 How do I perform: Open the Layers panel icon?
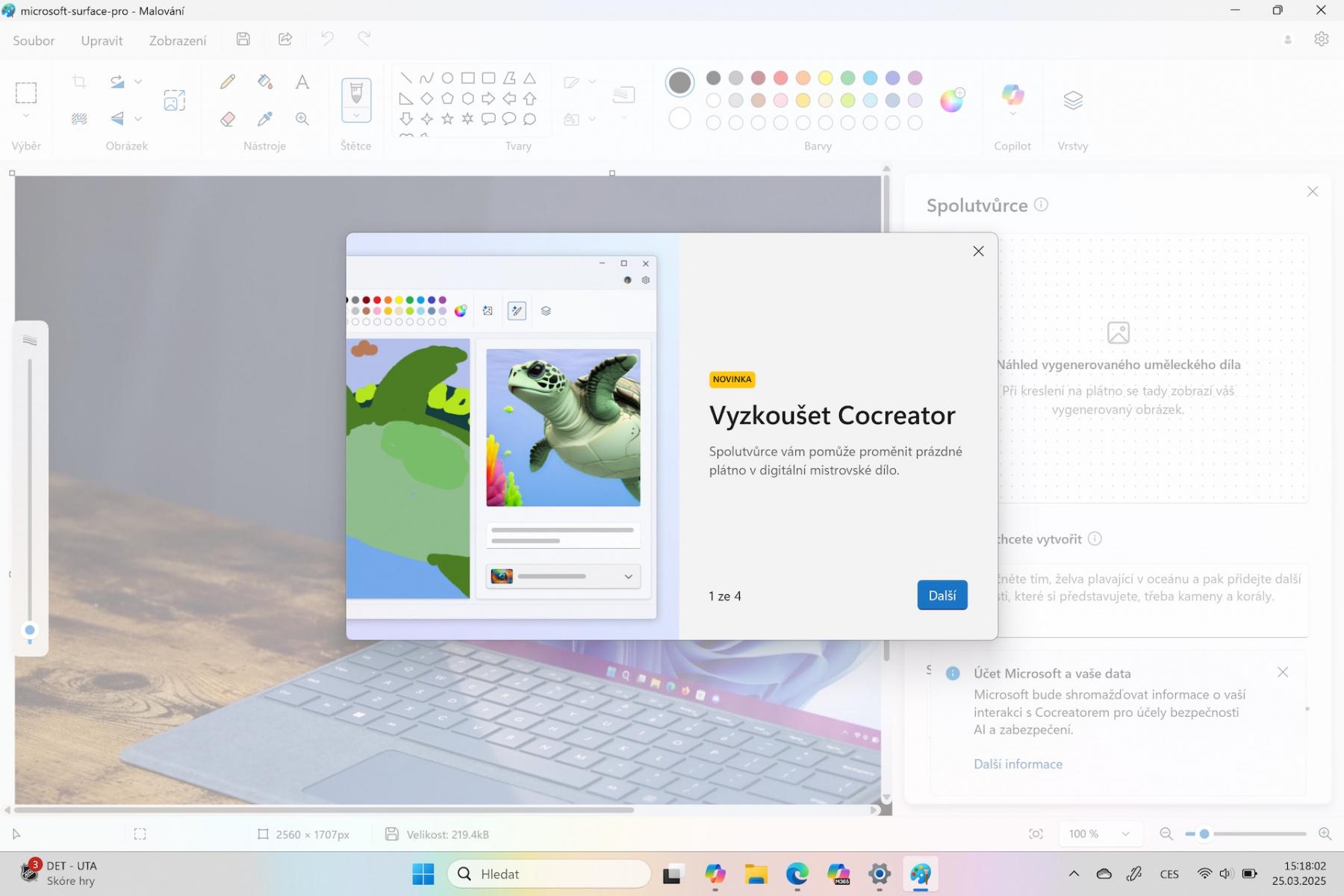point(1073,100)
